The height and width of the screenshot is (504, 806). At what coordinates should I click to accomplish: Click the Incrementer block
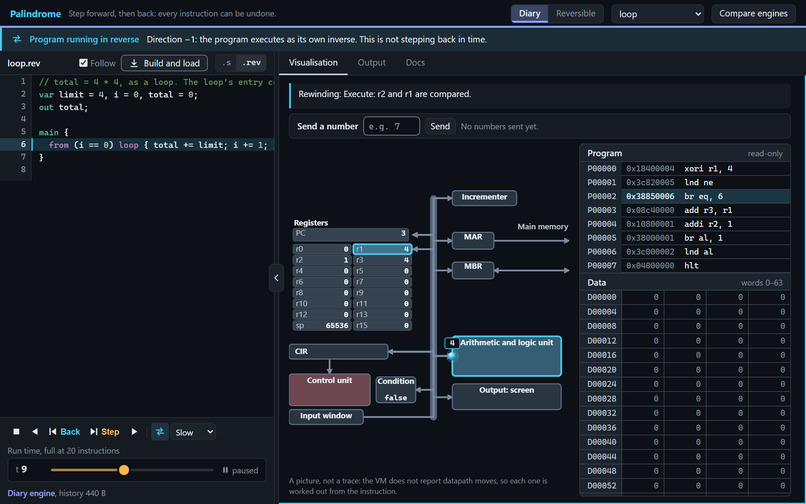pyautogui.click(x=484, y=198)
